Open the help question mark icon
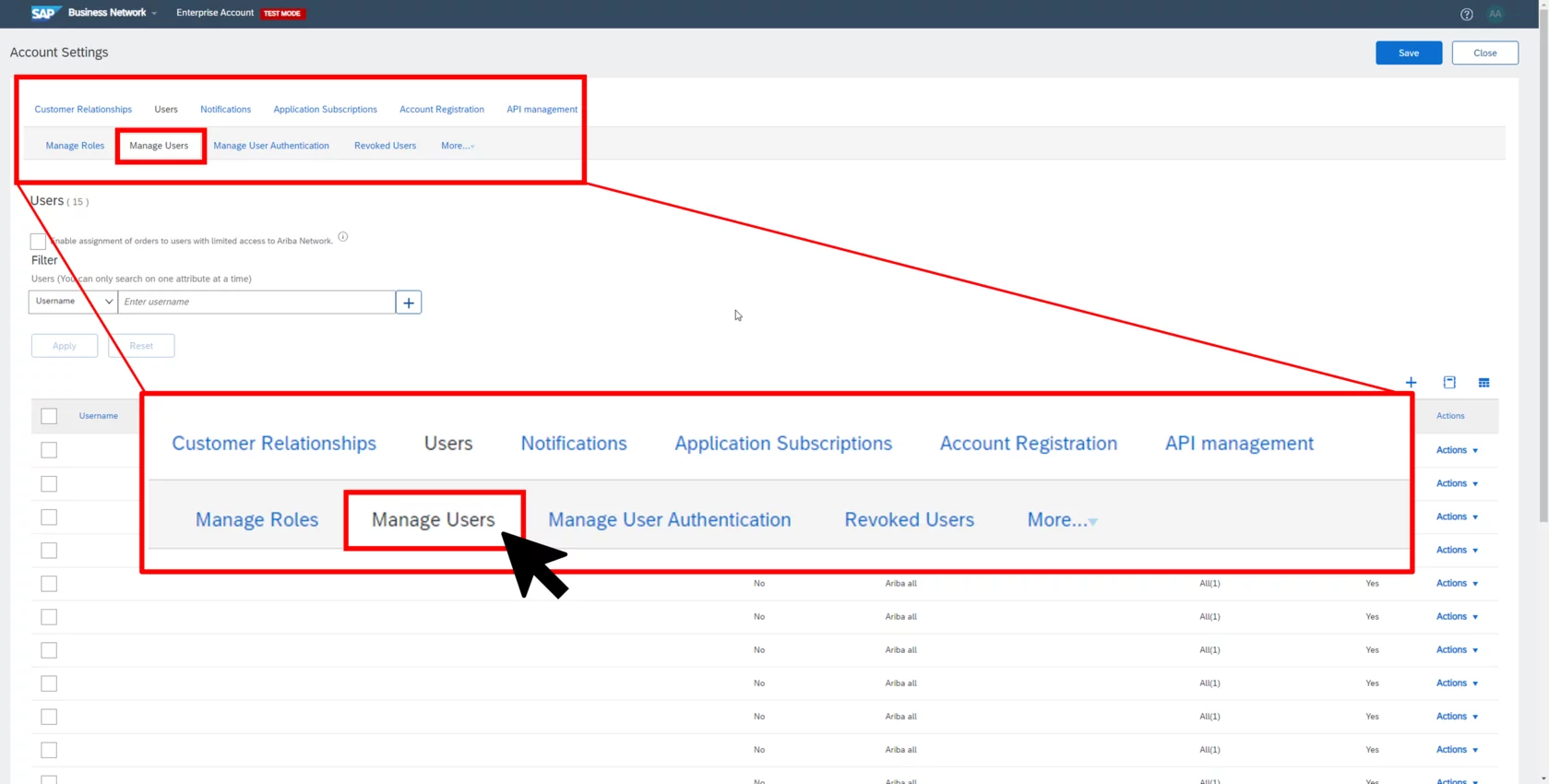Viewport: 1549px width, 784px height. pyautogui.click(x=1466, y=14)
